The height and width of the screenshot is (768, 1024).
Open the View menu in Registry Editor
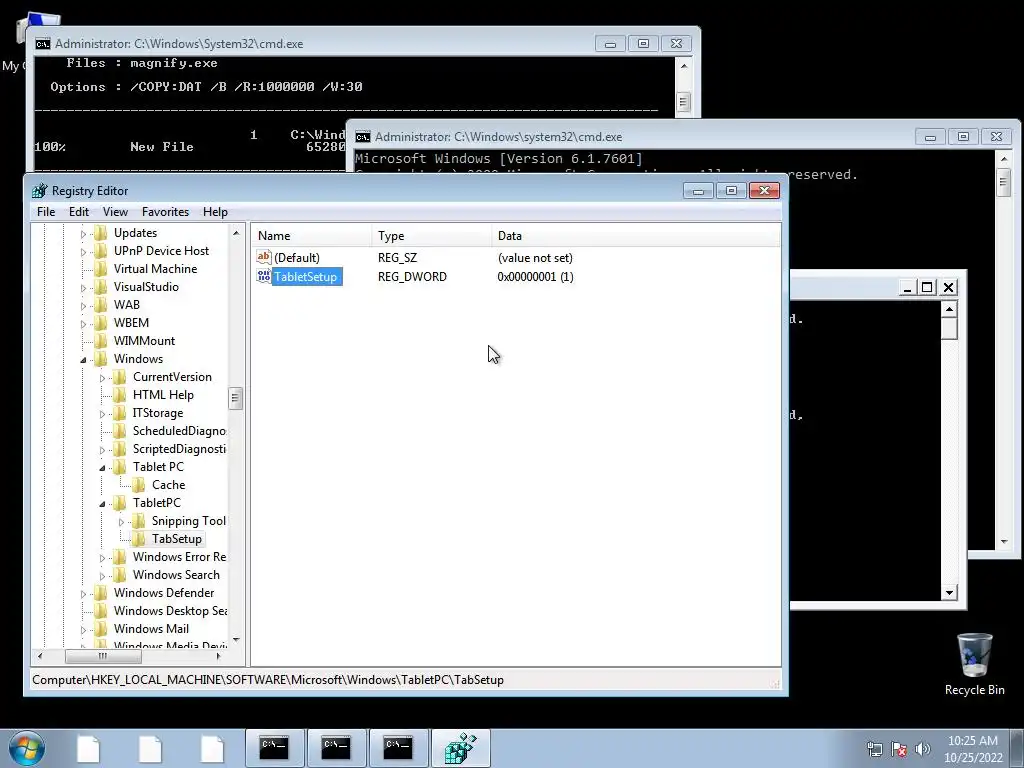(x=115, y=212)
